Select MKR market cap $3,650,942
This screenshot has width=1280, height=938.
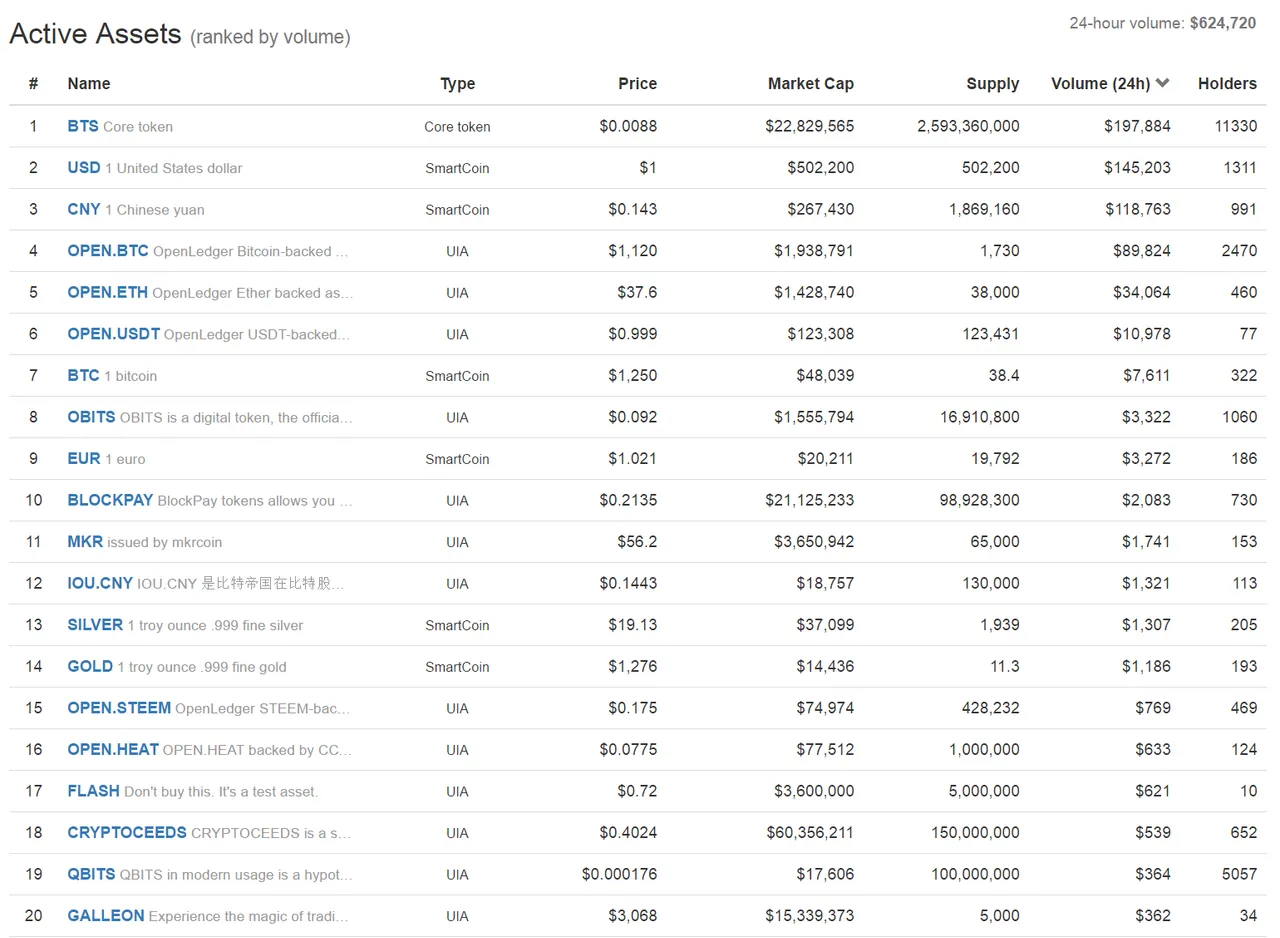click(x=814, y=542)
